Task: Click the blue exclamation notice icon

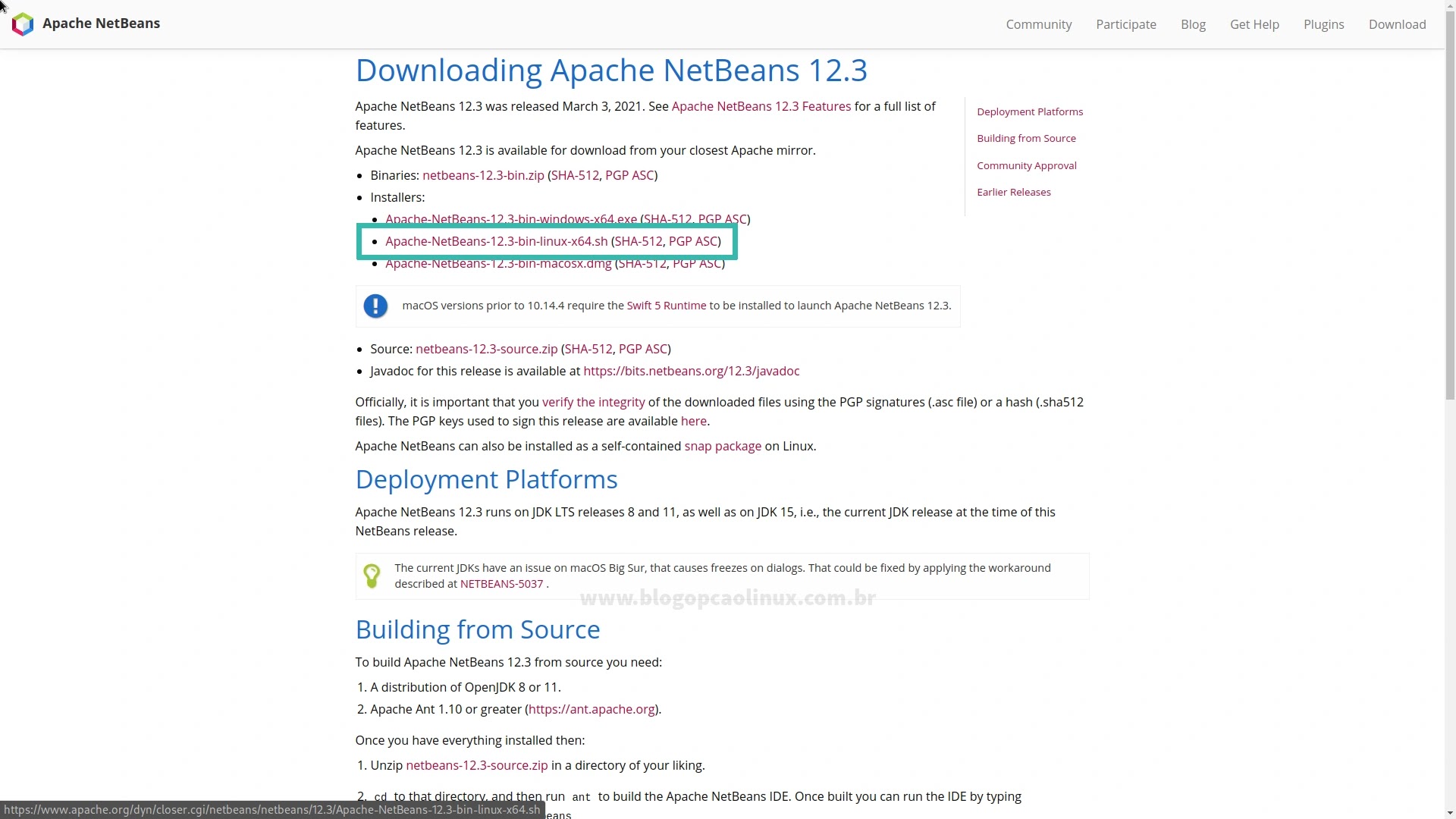Action: 375,306
